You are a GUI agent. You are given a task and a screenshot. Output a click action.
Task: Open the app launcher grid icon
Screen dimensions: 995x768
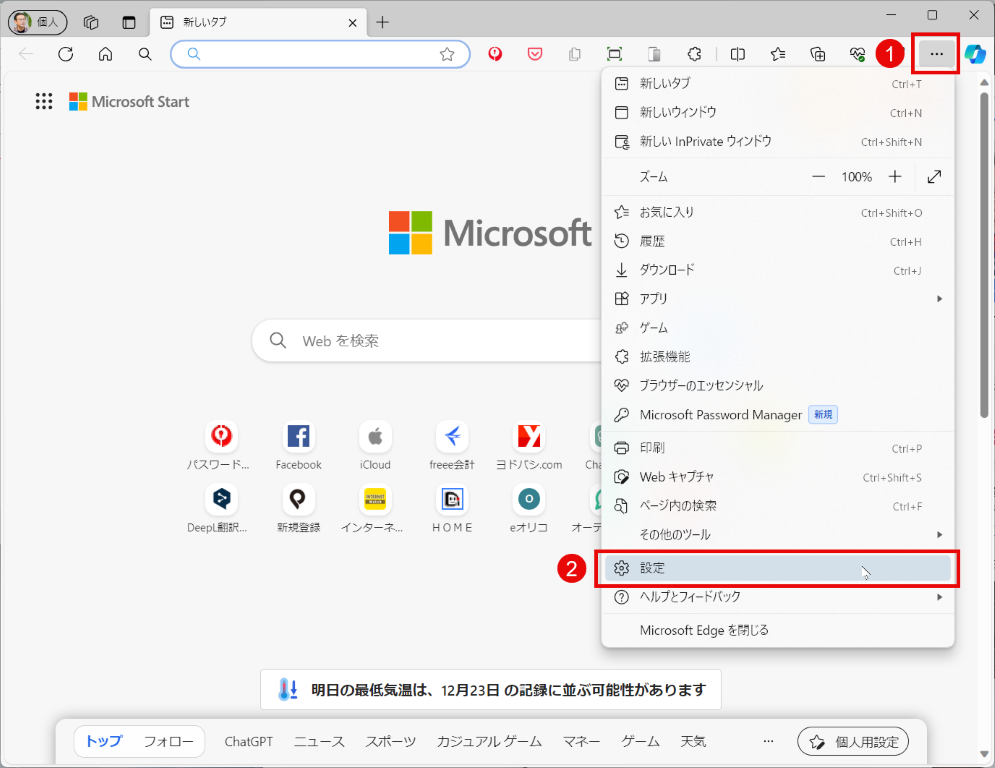click(x=44, y=101)
